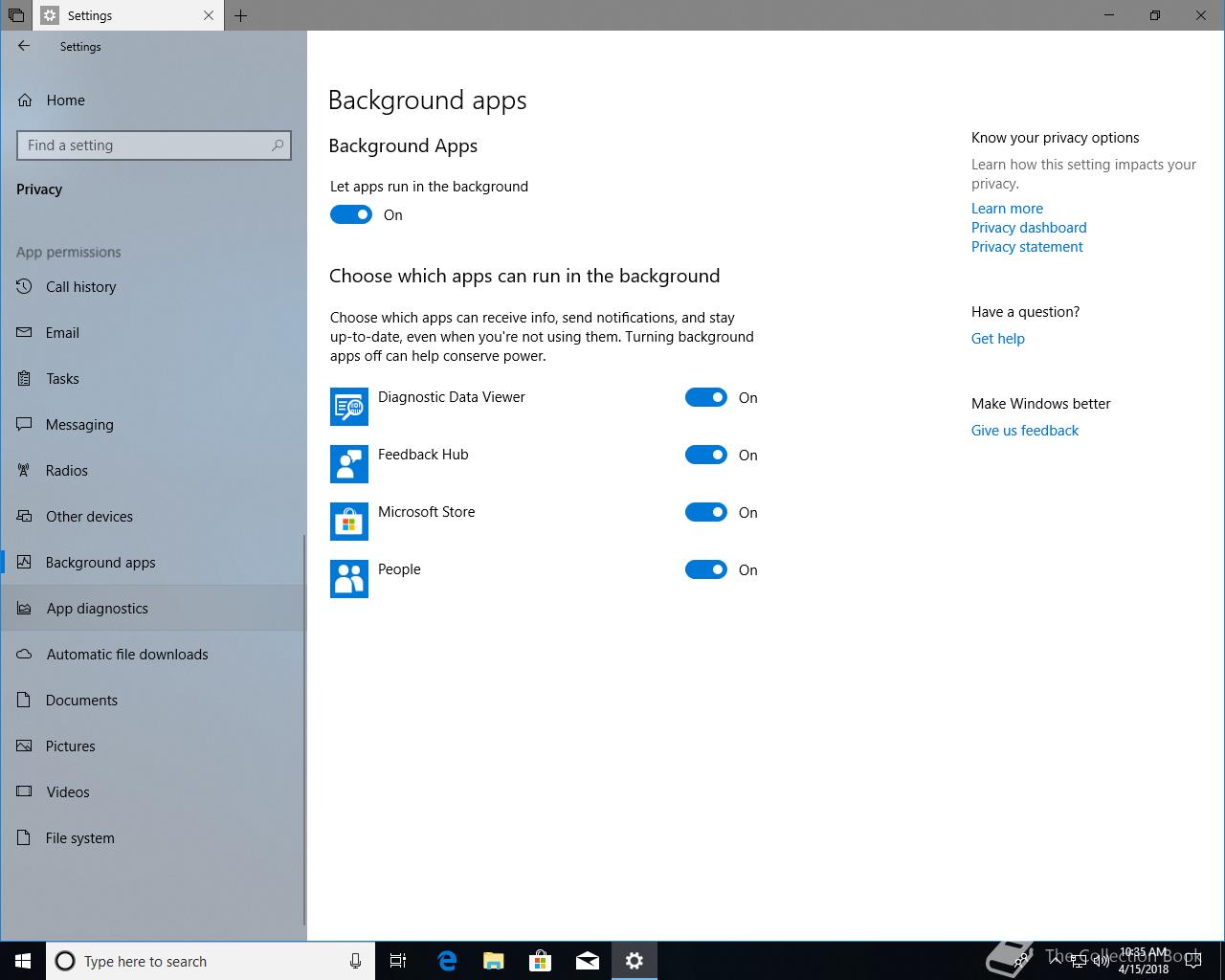This screenshot has height=980, width=1225.
Task: Select the Radios antenna icon
Action: (x=25, y=470)
